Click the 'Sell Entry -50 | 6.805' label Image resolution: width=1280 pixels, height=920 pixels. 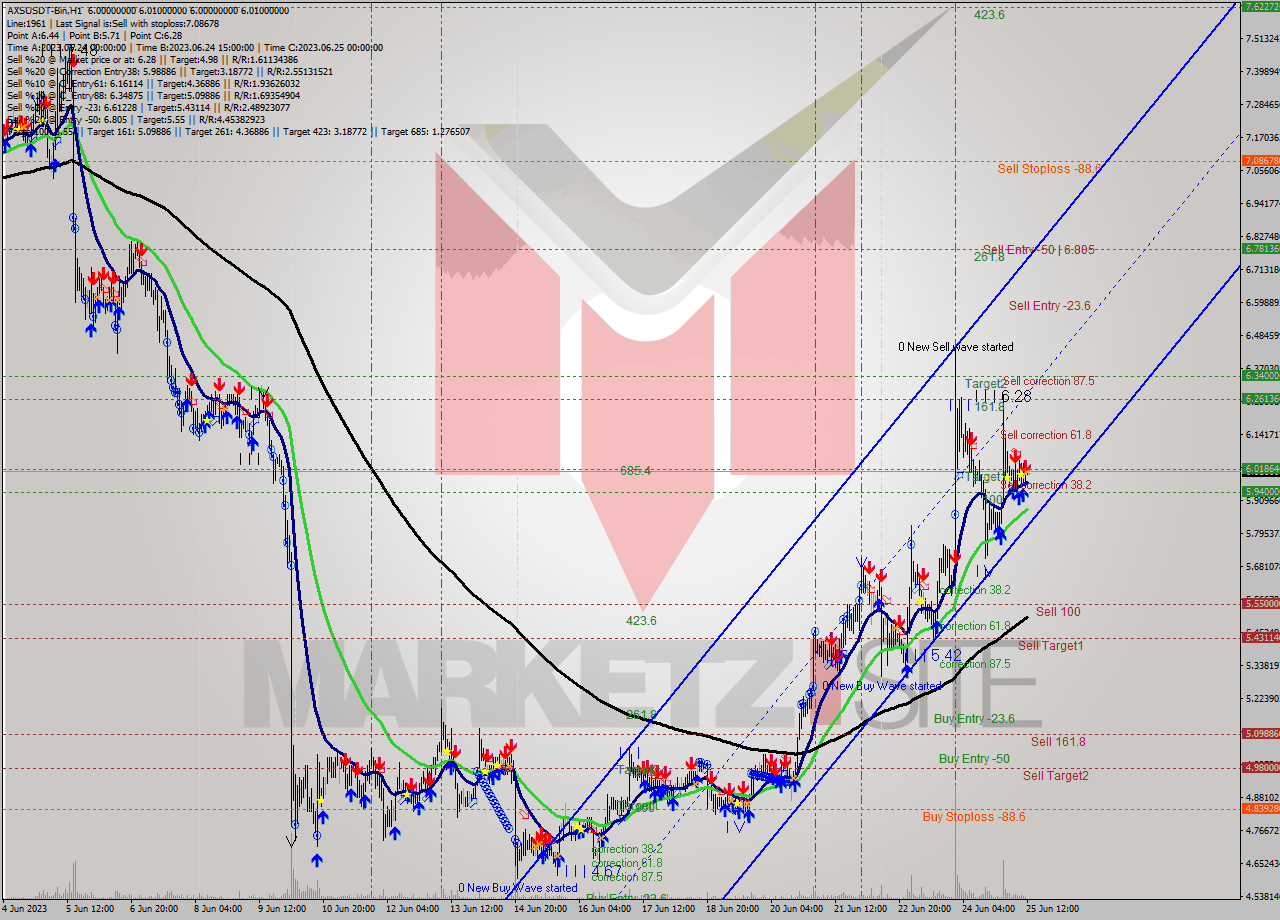pos(1038,250)
